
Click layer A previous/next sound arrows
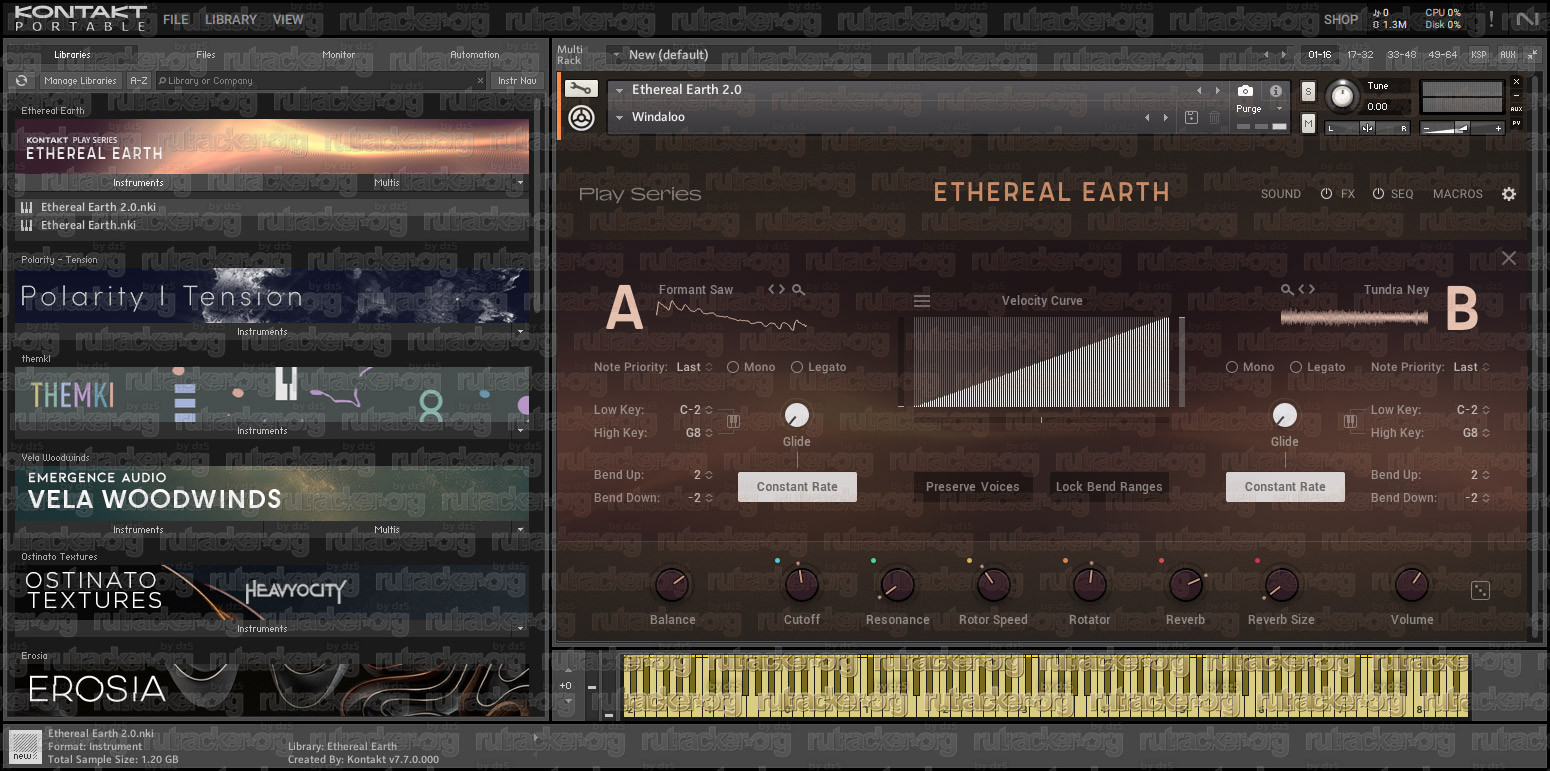click(777, 290)
